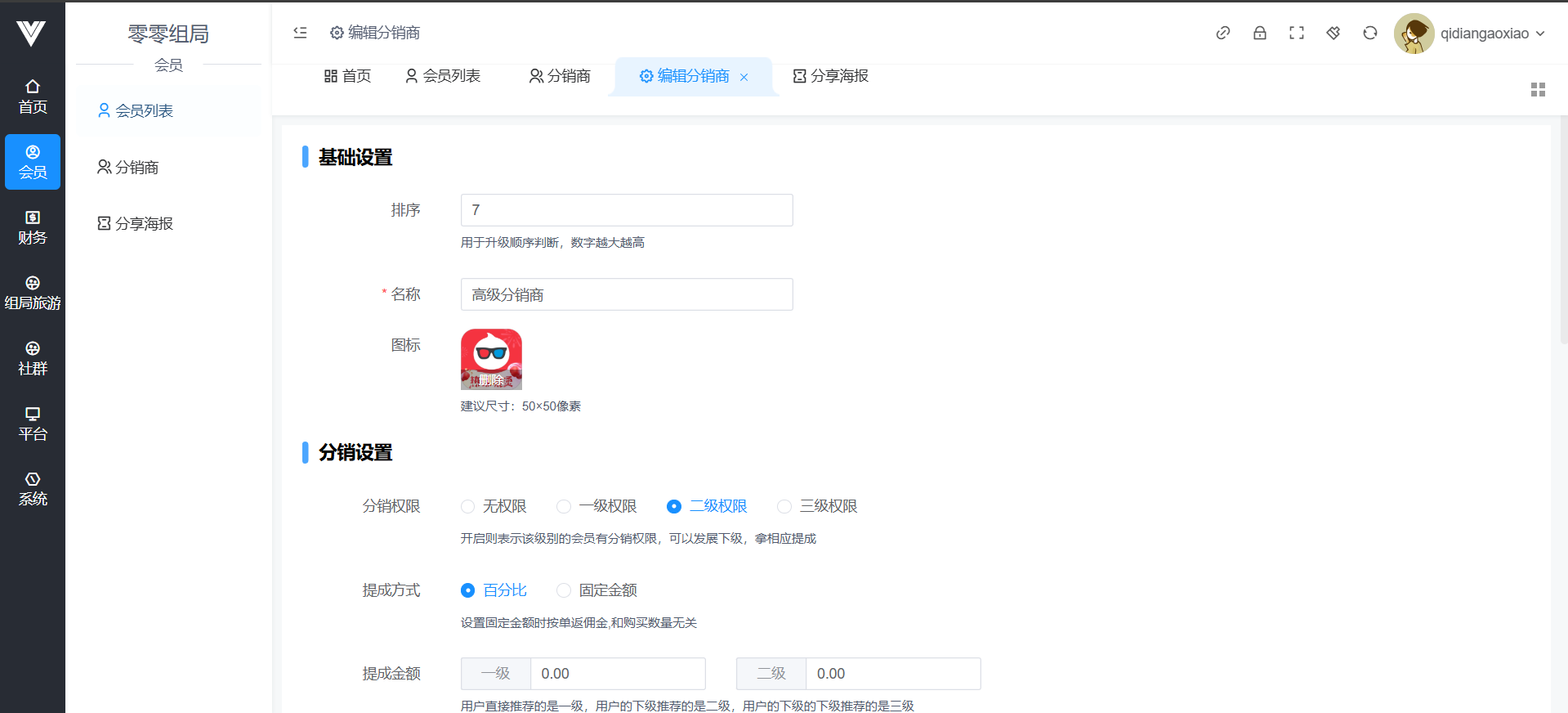The image size is (1568, 713).
Task: Click the collapse sidebar menu icon
Action: [300, 33]
